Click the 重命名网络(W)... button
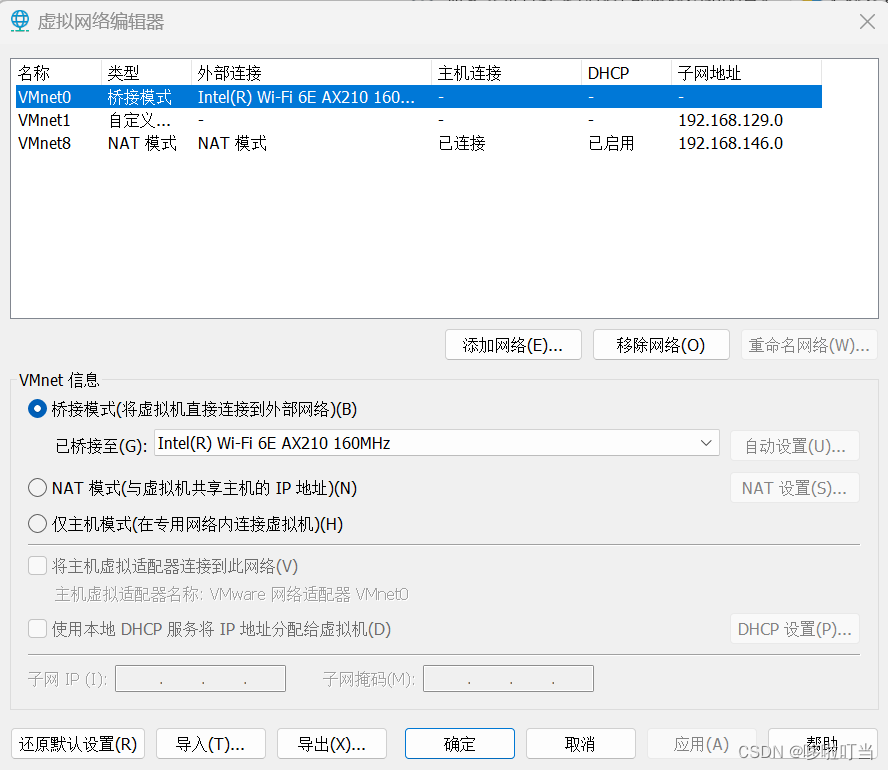Image resolution: width=888 pixels, height=770 pixels. pyautogui.click(x=809, y=345)
